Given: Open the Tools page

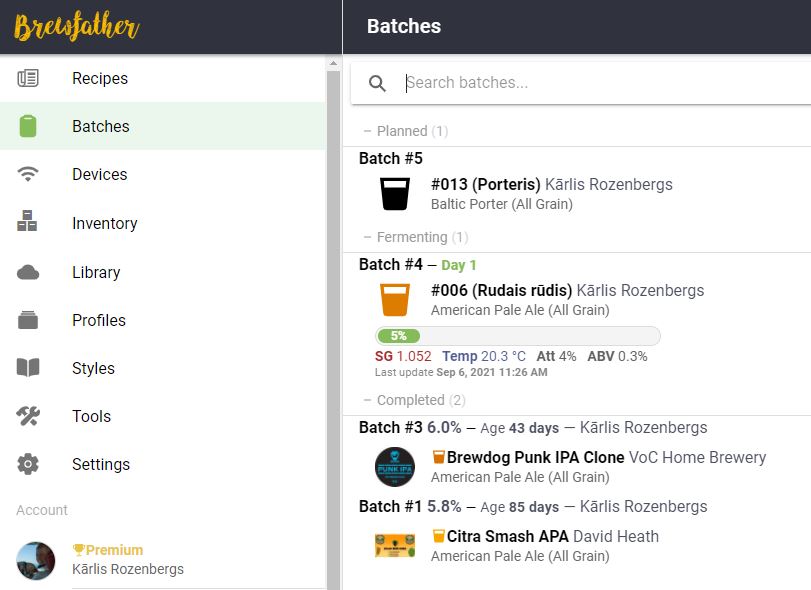Looking at the screenshot, I should [163, 416].
